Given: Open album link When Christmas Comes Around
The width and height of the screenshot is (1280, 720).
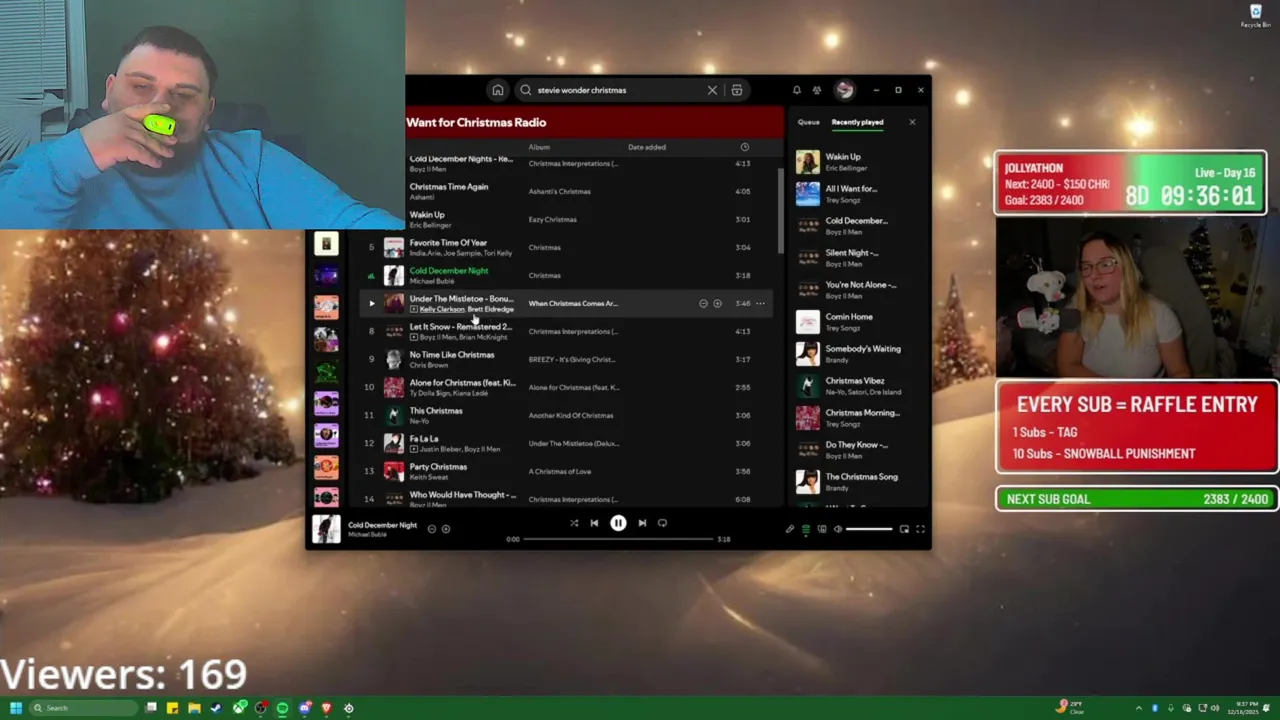Looking at the screenshot, I should [573, 303].
